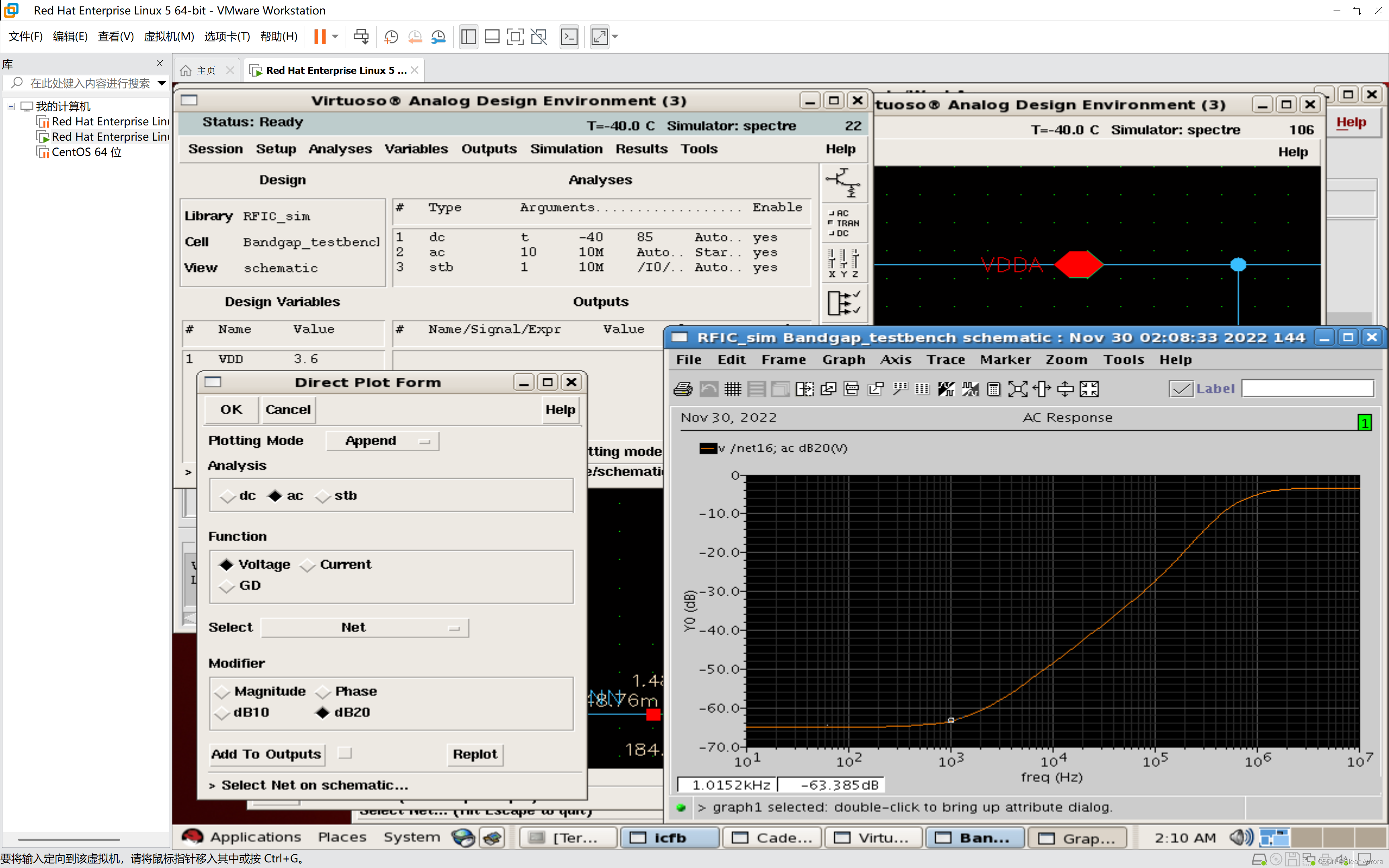Open the Select Net dropdown
This screenshot has width=1389, height=868.
pyautogui.click(x=365, y=627)
